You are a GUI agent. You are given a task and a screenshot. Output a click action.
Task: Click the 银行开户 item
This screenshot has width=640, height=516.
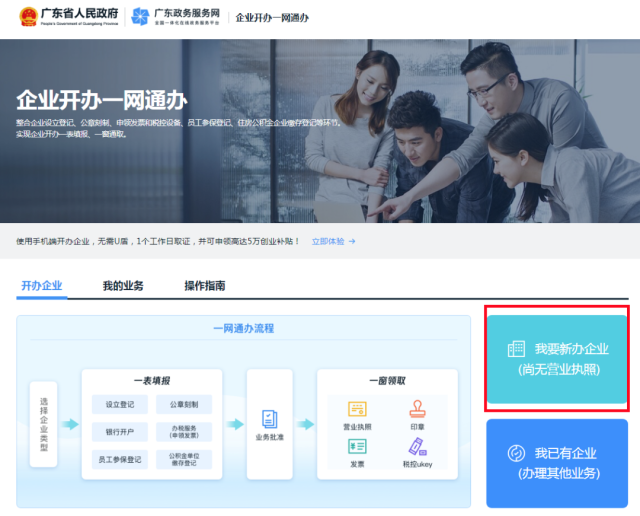coord(120,432)
